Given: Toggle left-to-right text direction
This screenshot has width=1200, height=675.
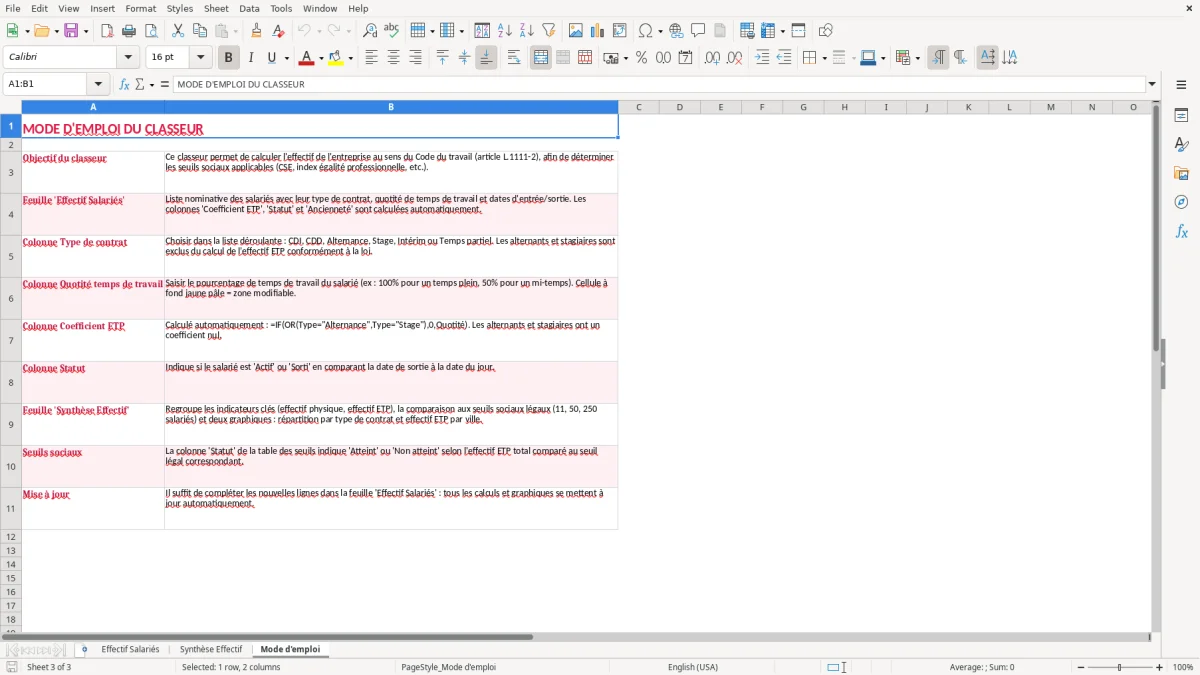Looking at the screenshot, I should pyautogui.click(x=938, y=58).
